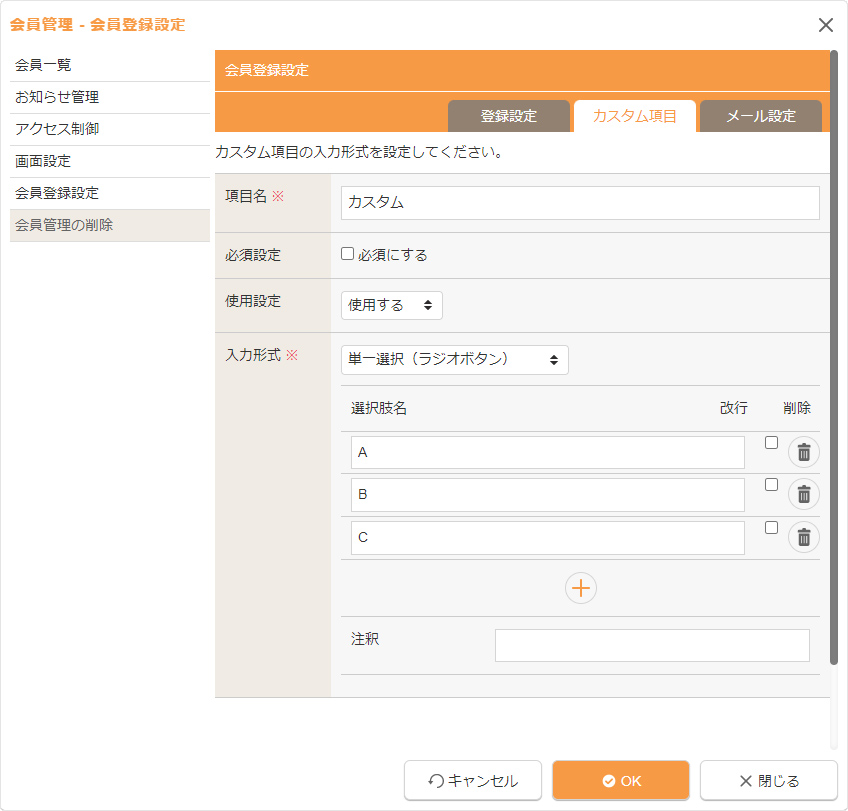The image size is (848, 811).
Task: Open 会員一覧 in the sidebar
Action: pyautogui.click(x=43, y=65)
